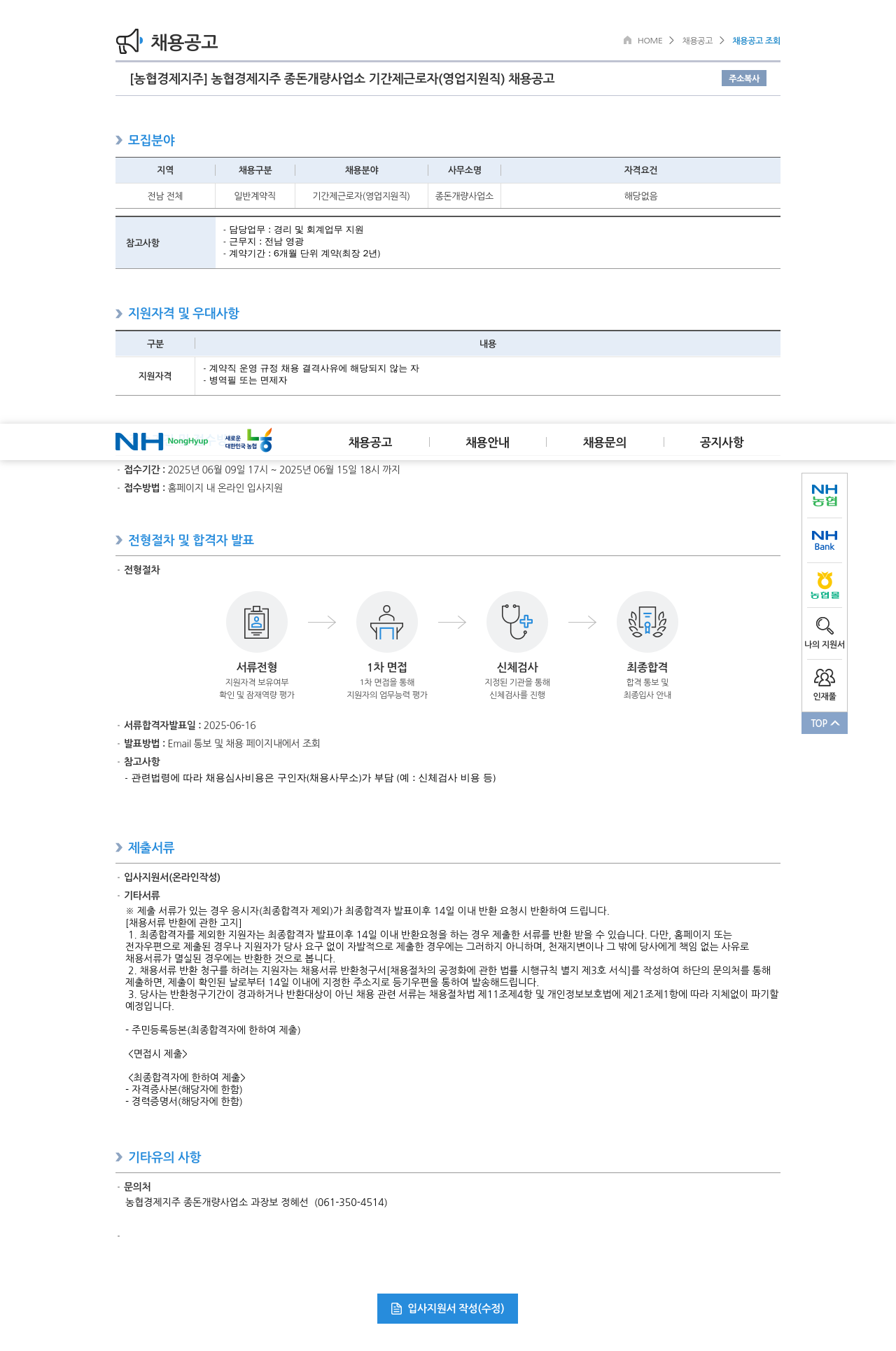Click the 해당없음 table cell
Screen dimensions: 896x1351
pos(640,196)
